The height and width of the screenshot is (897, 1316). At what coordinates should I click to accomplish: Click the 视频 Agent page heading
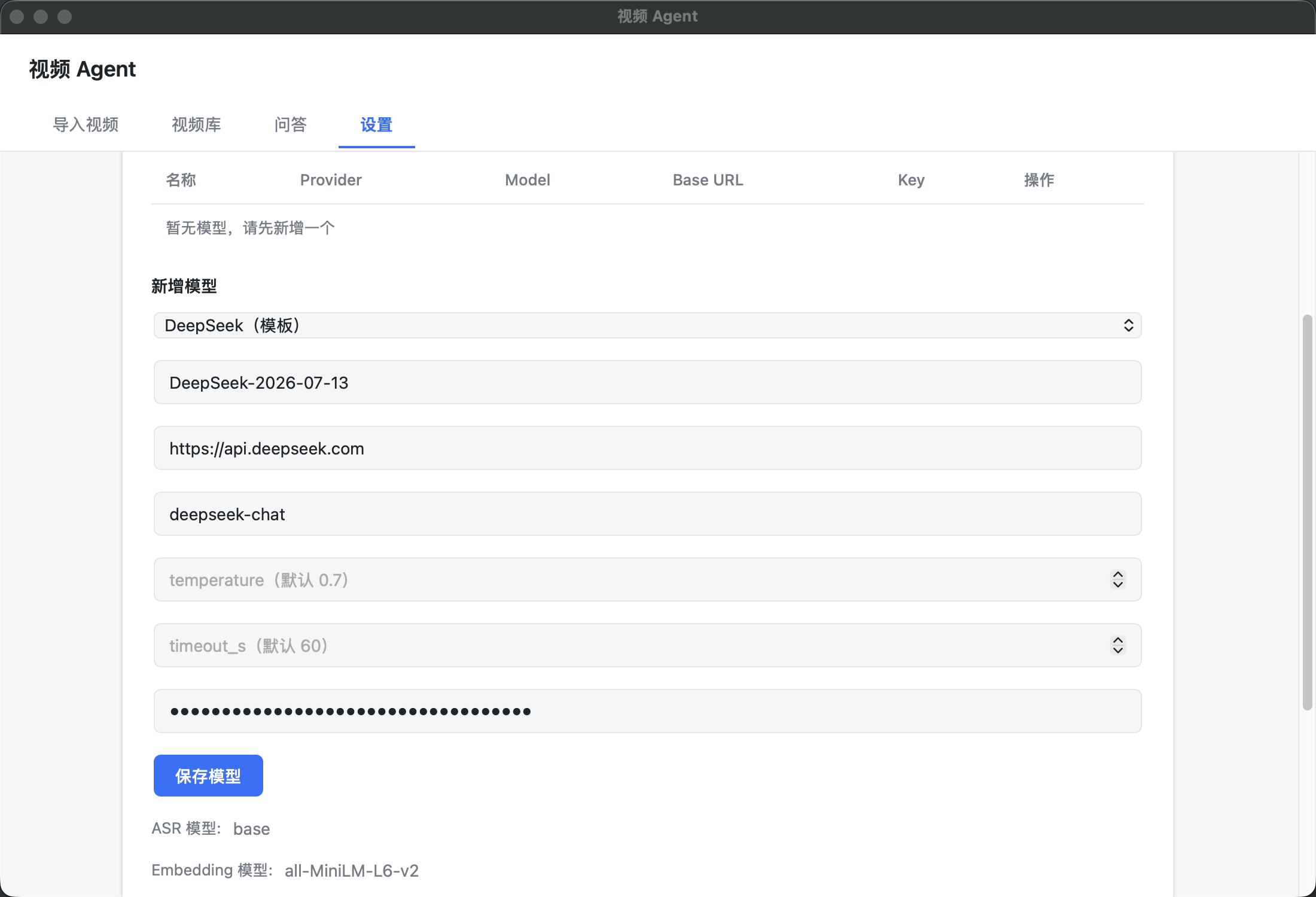(x=83, y=69)
